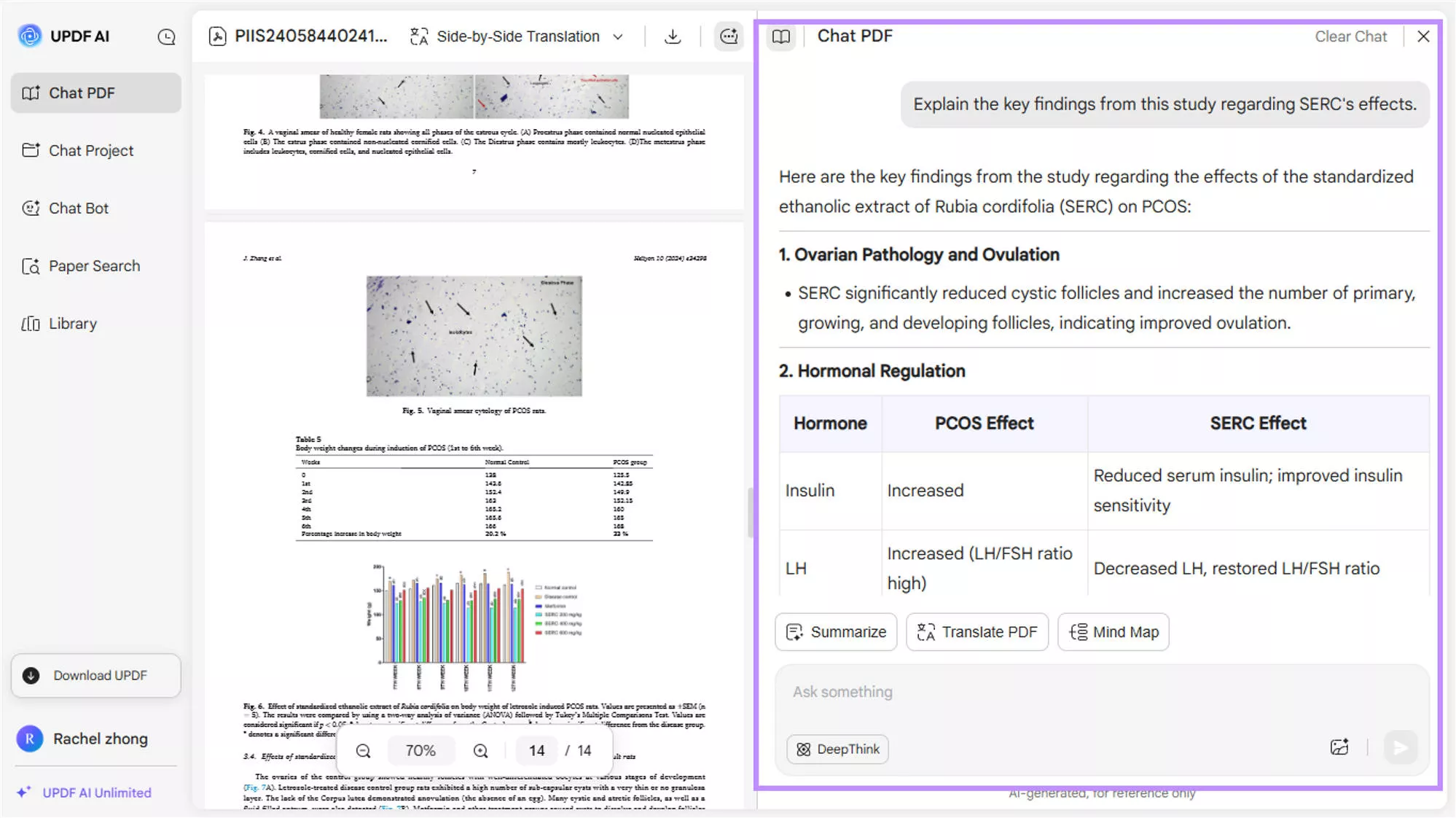Download the PDF with the download icon
Viewport: 1456px width, 818px height.
click(x=673, y=36)
